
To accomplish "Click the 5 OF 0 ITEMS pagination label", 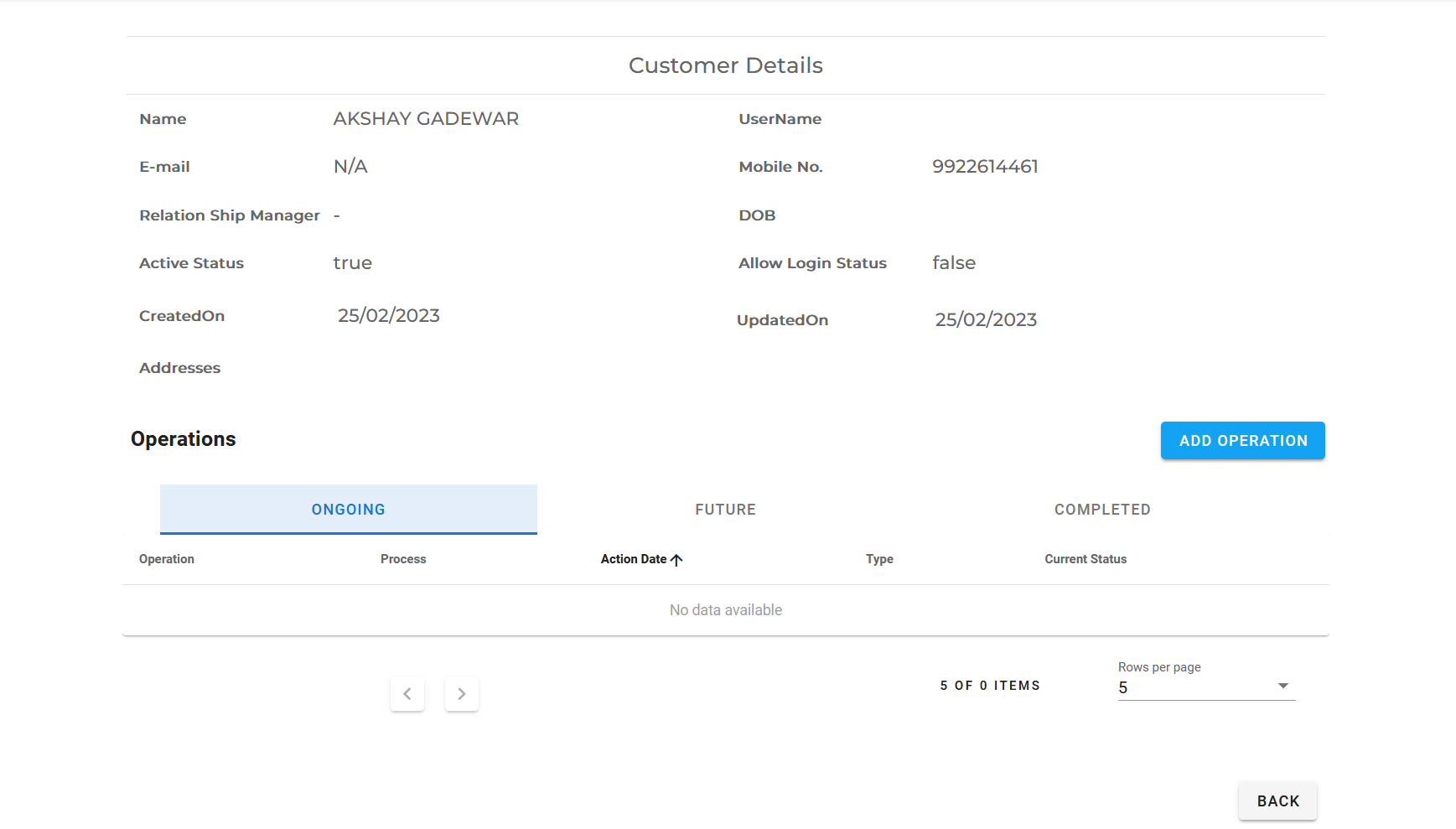I will [x=989, y=685].
